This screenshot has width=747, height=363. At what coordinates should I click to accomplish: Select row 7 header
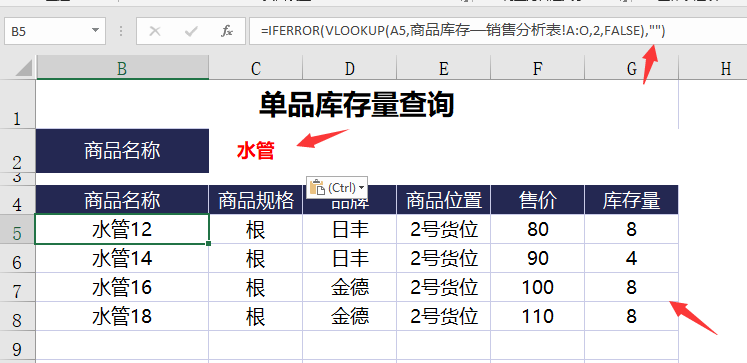coord(18,287)
